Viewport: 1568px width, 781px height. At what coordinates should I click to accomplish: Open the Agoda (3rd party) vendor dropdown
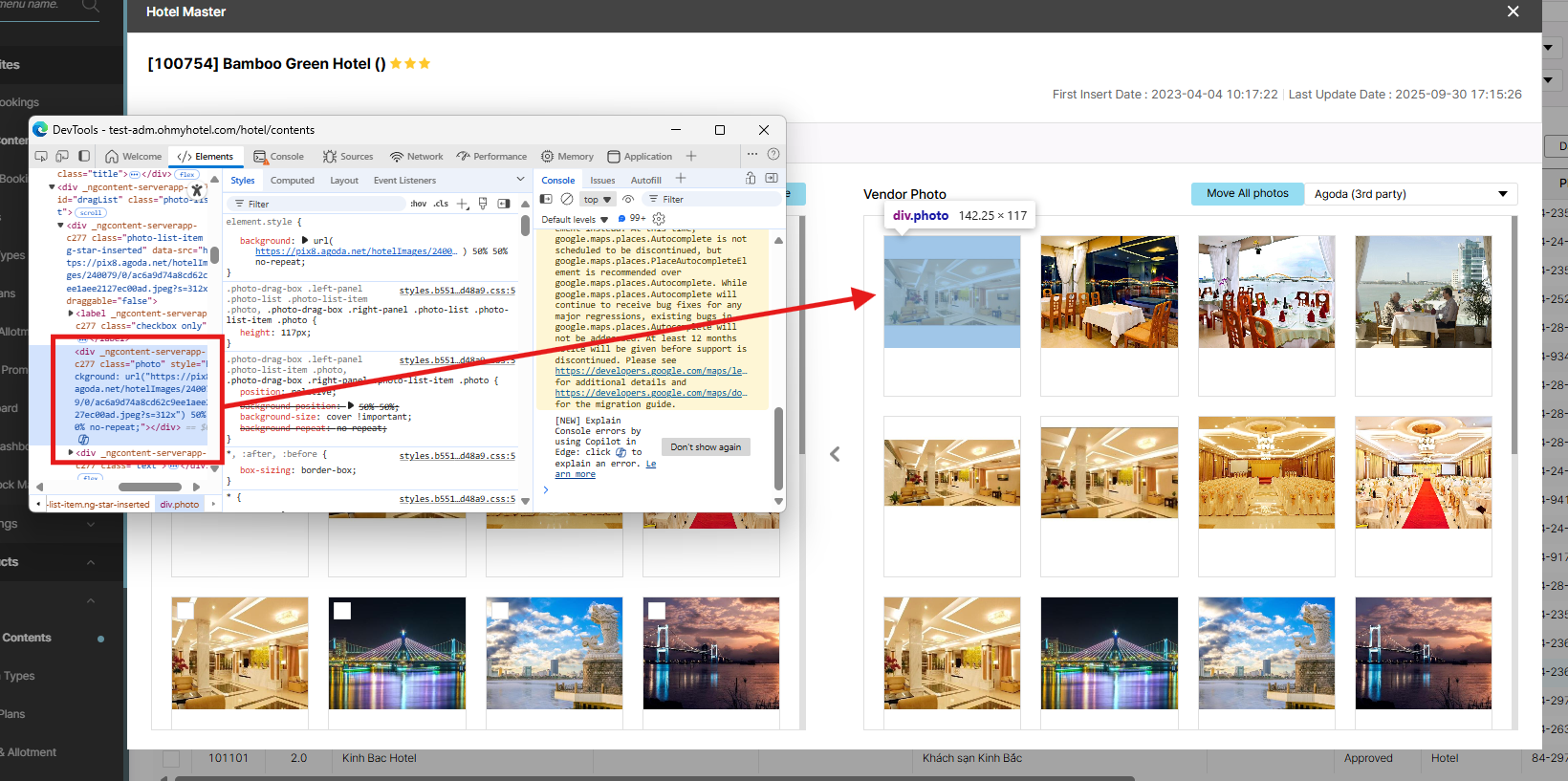click(x=1410, y=194)
